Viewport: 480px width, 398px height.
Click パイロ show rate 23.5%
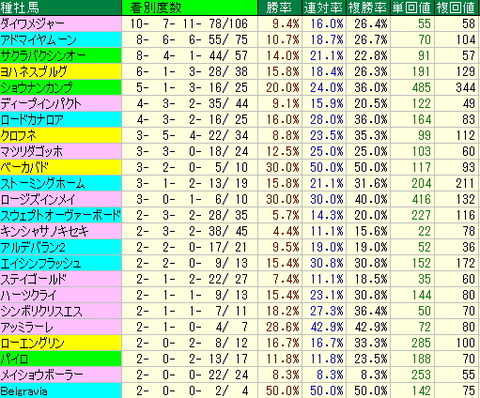click(x=371, y=360)
